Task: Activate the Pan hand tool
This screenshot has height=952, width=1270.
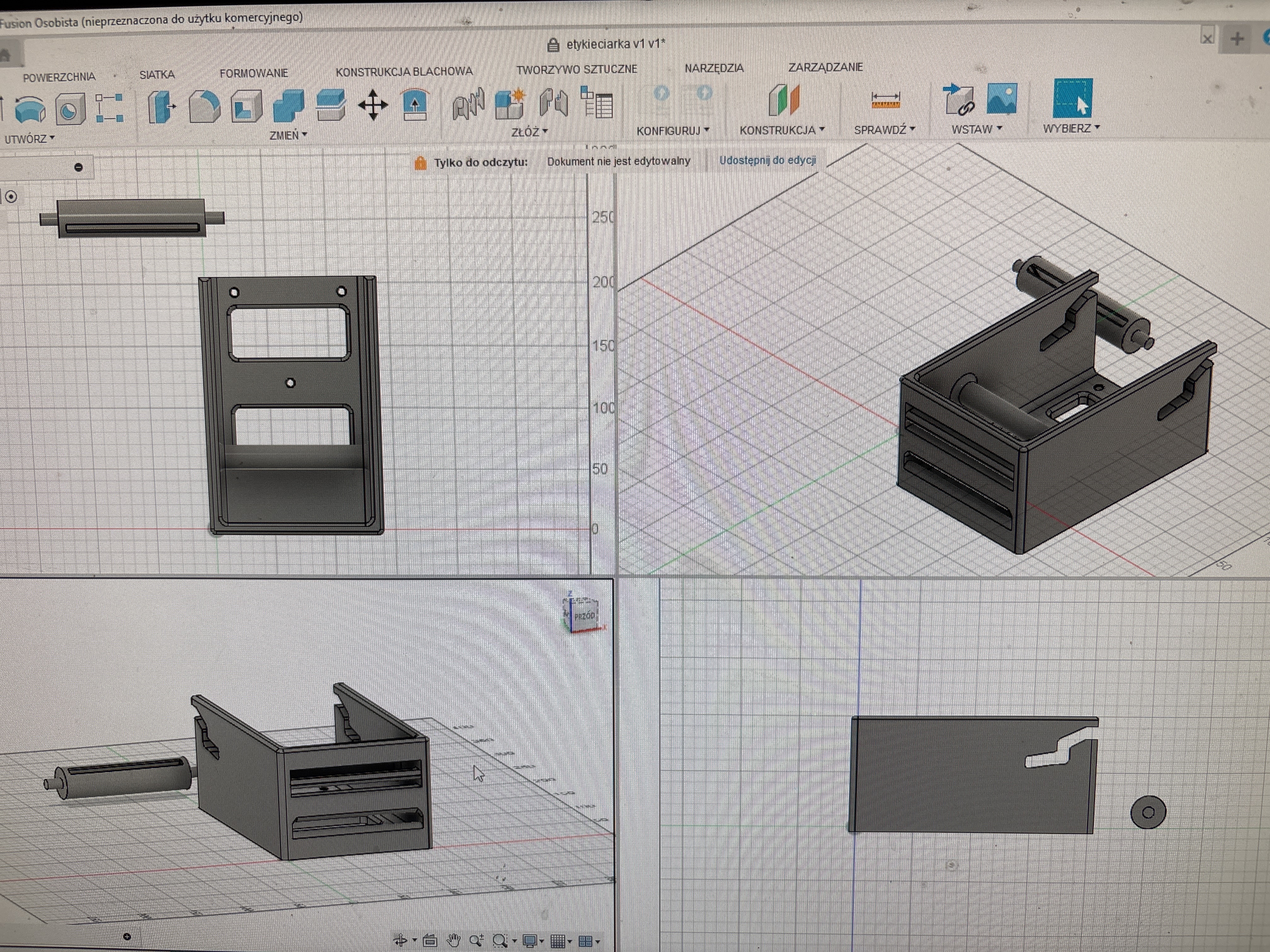Action: coord(454,941)
